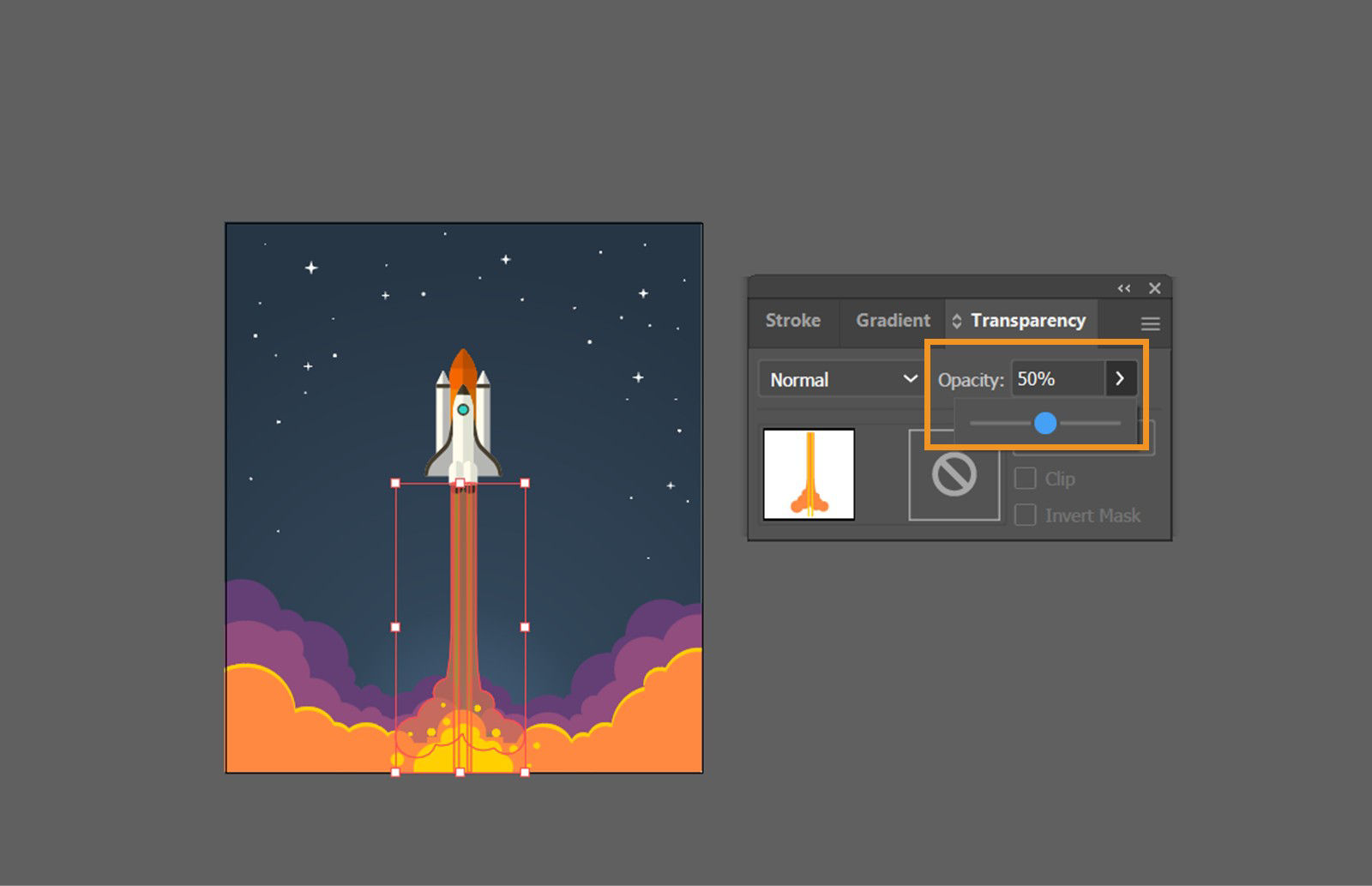1372x886 pixels.
Task: Open the Normal blending mode dropdown
Action: point(839,379)
